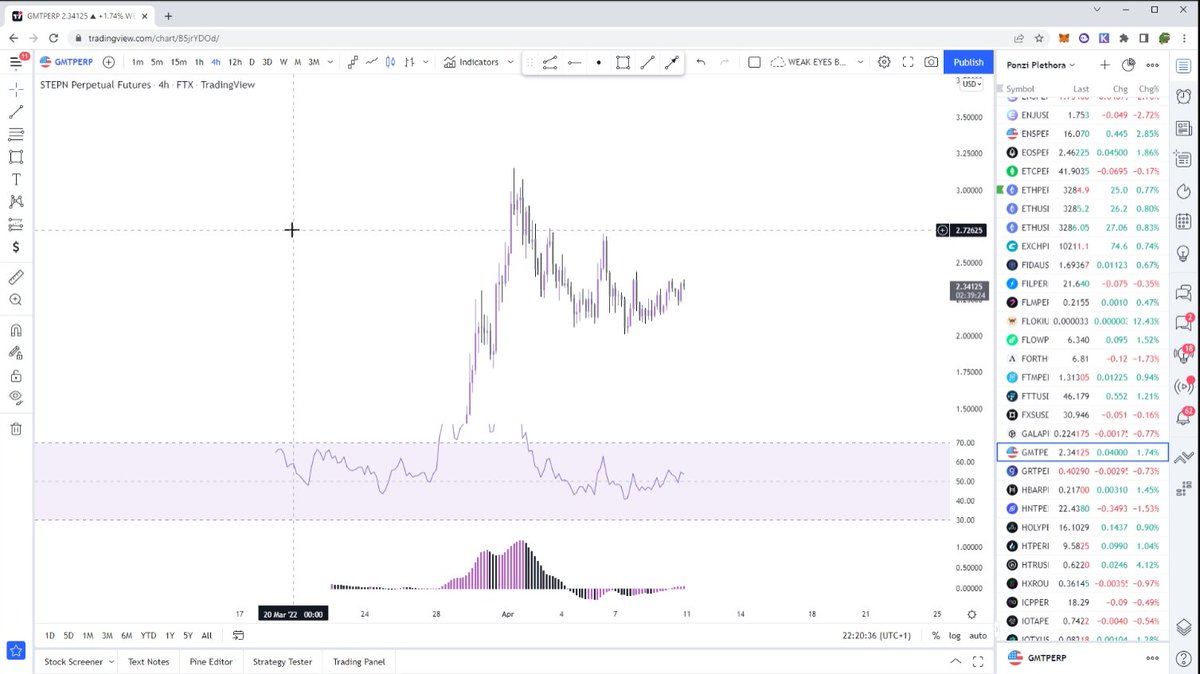This screenshot has width=1200, height=674.
Task: Open the TradingView main hamburger menu
Action: [x=16, y=62]
